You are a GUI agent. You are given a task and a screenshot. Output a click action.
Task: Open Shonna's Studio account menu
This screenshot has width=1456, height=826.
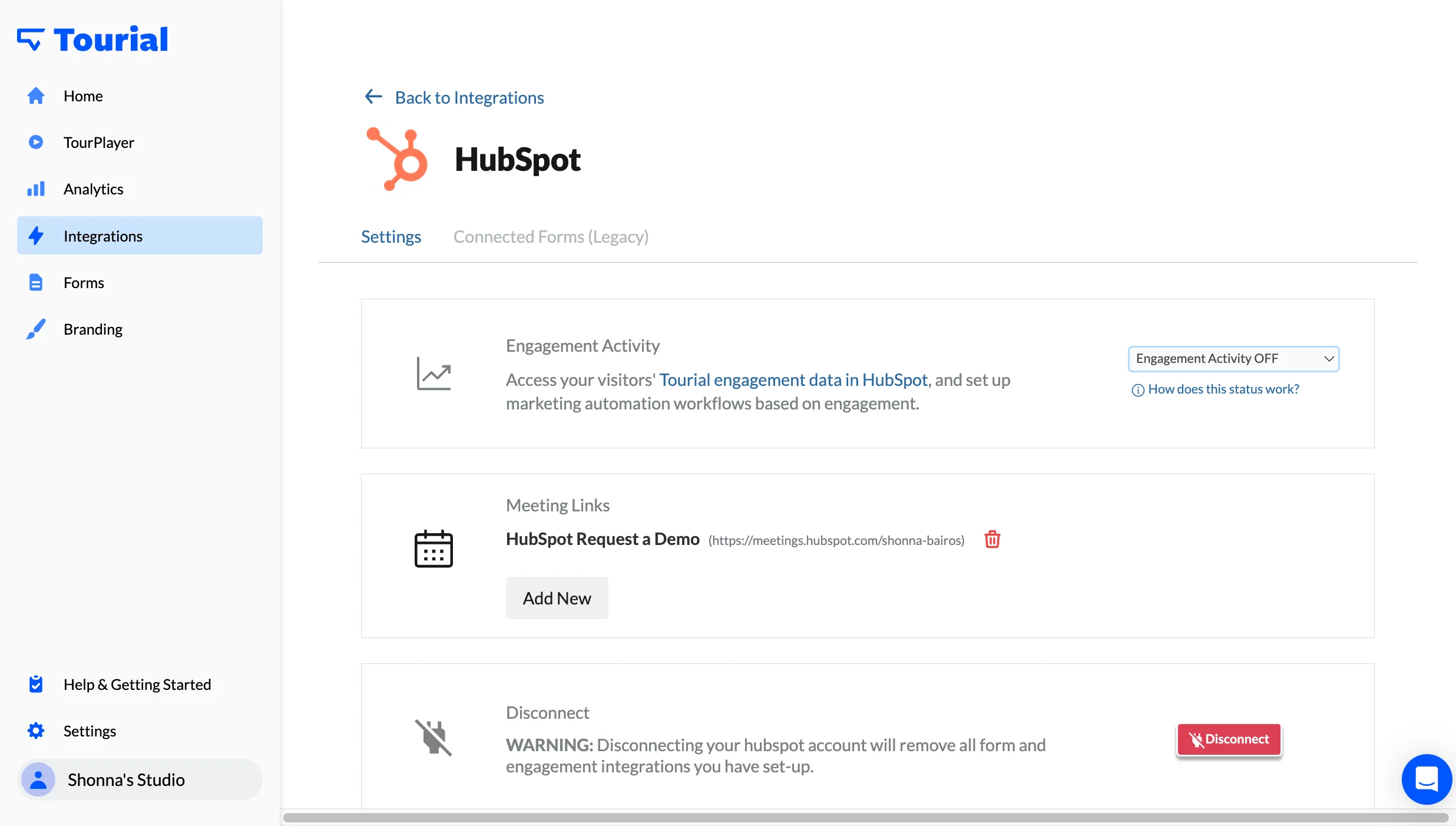point(140,779)
